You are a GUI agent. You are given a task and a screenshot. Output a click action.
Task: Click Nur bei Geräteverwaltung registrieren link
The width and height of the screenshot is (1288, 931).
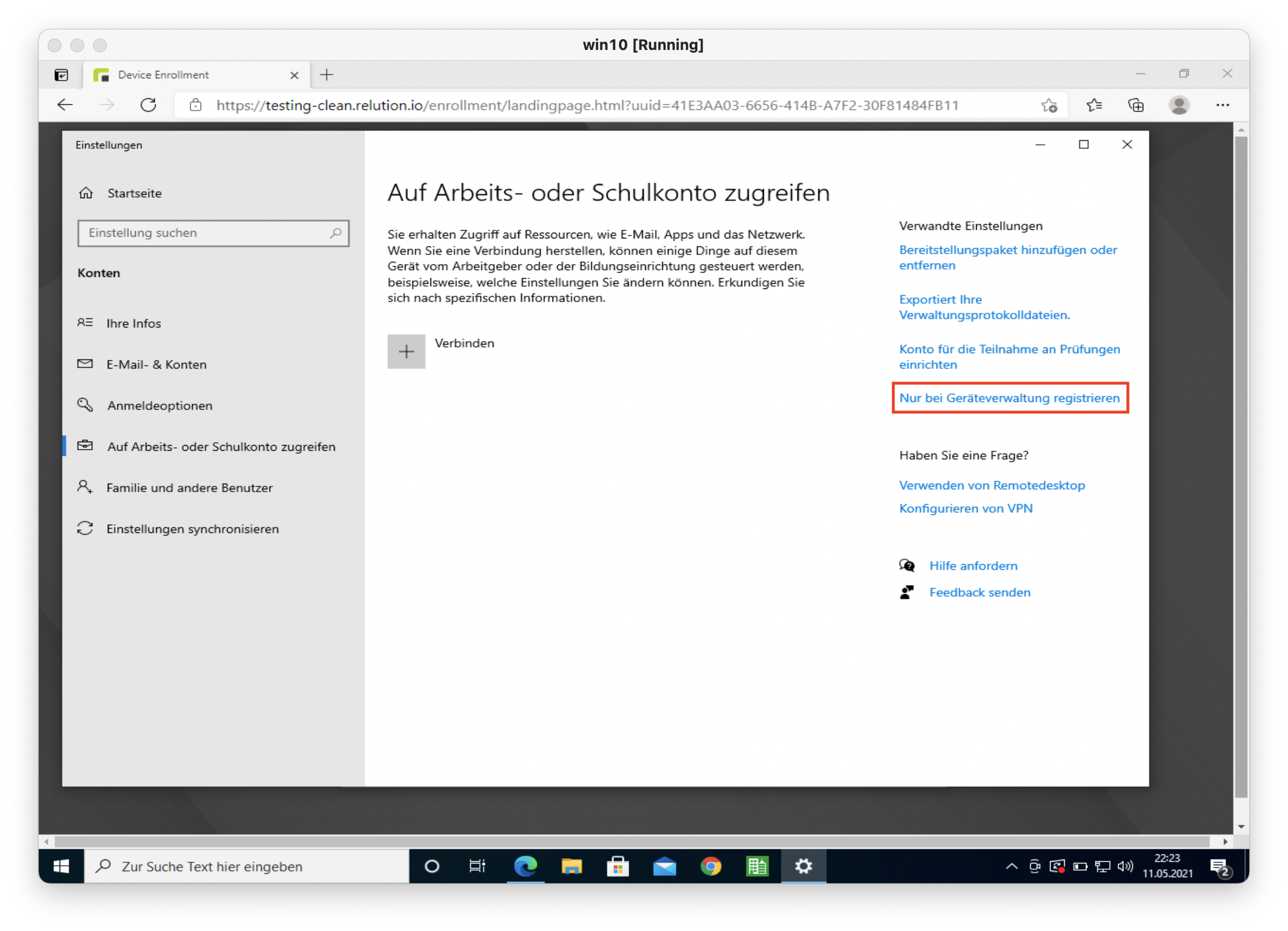(x=1009, y=397)
